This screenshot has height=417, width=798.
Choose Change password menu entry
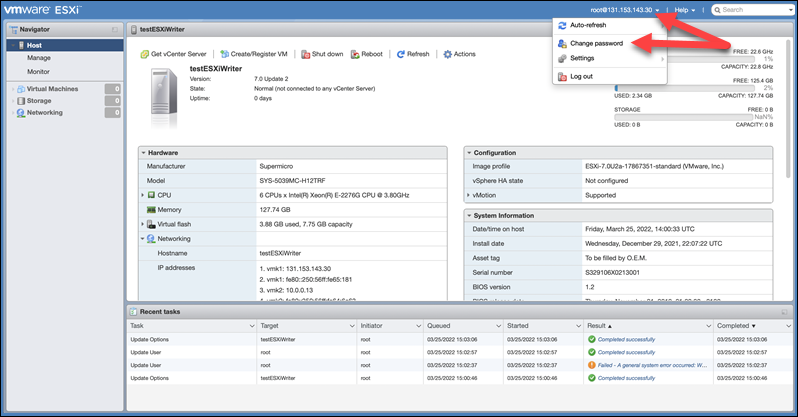(596, 43)
